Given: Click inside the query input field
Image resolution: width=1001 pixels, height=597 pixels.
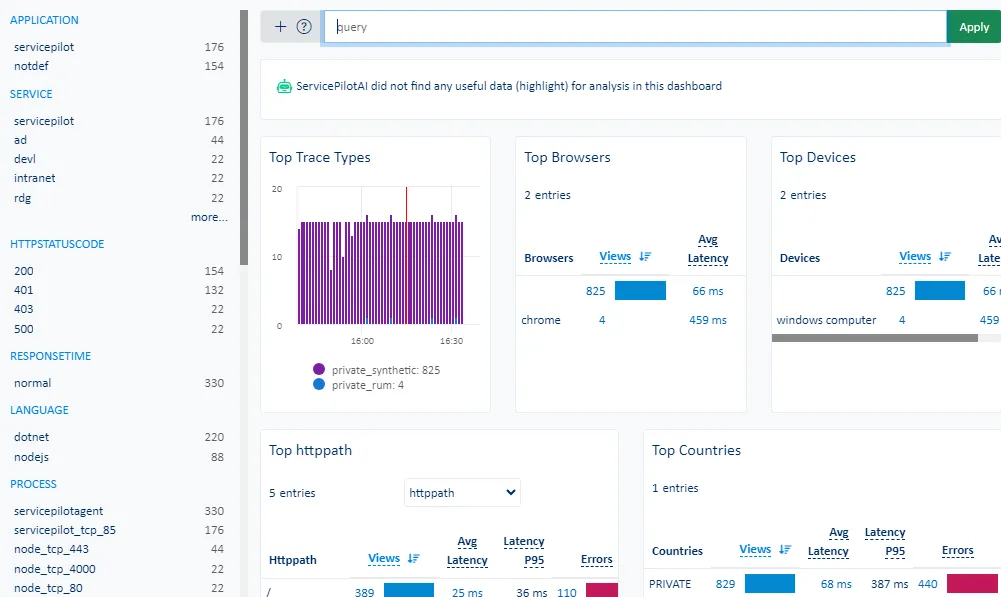Looking at the screenshot, I should pyautogui.click(x=634, y=27).
